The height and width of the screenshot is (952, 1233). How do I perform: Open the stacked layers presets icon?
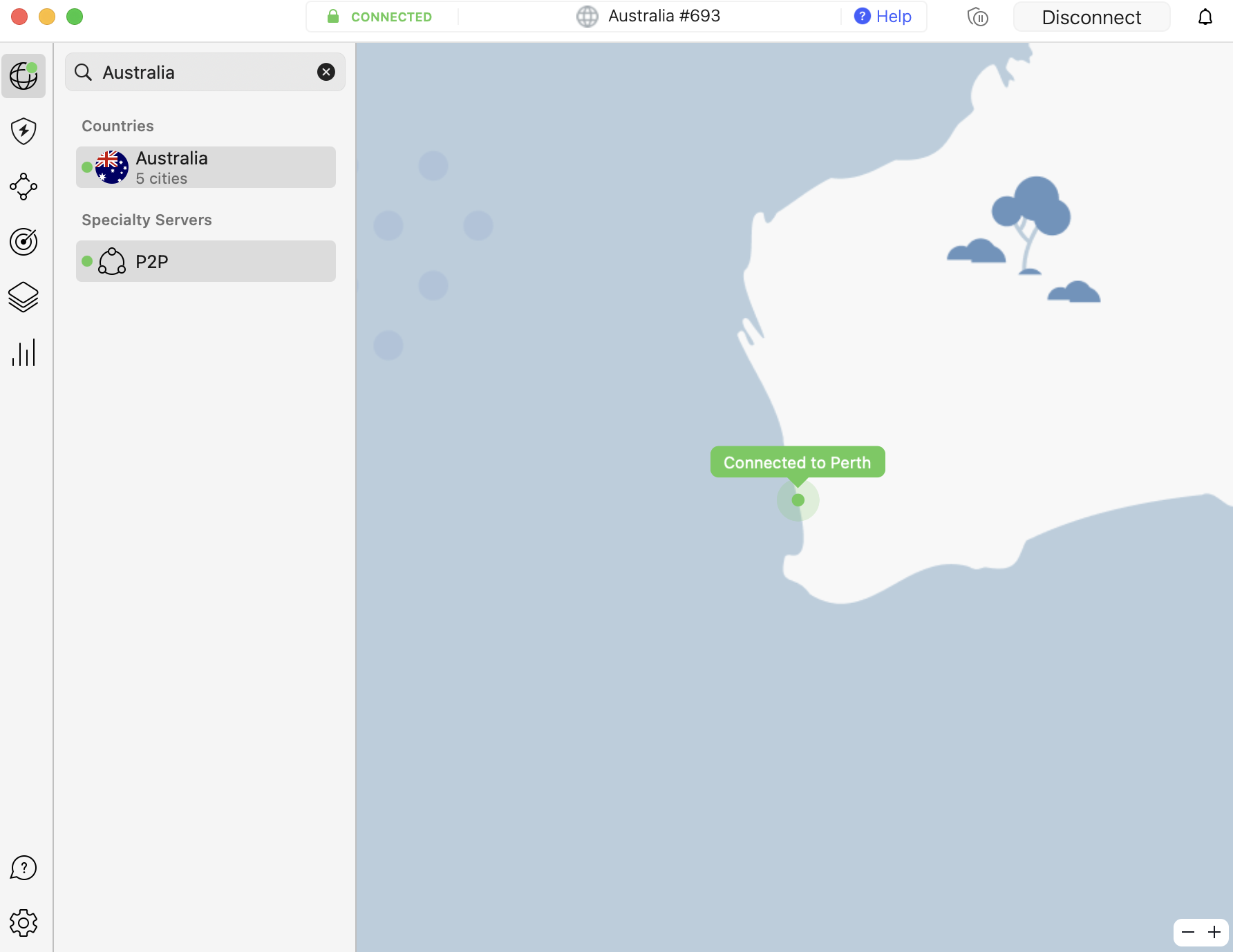(23, 297)
